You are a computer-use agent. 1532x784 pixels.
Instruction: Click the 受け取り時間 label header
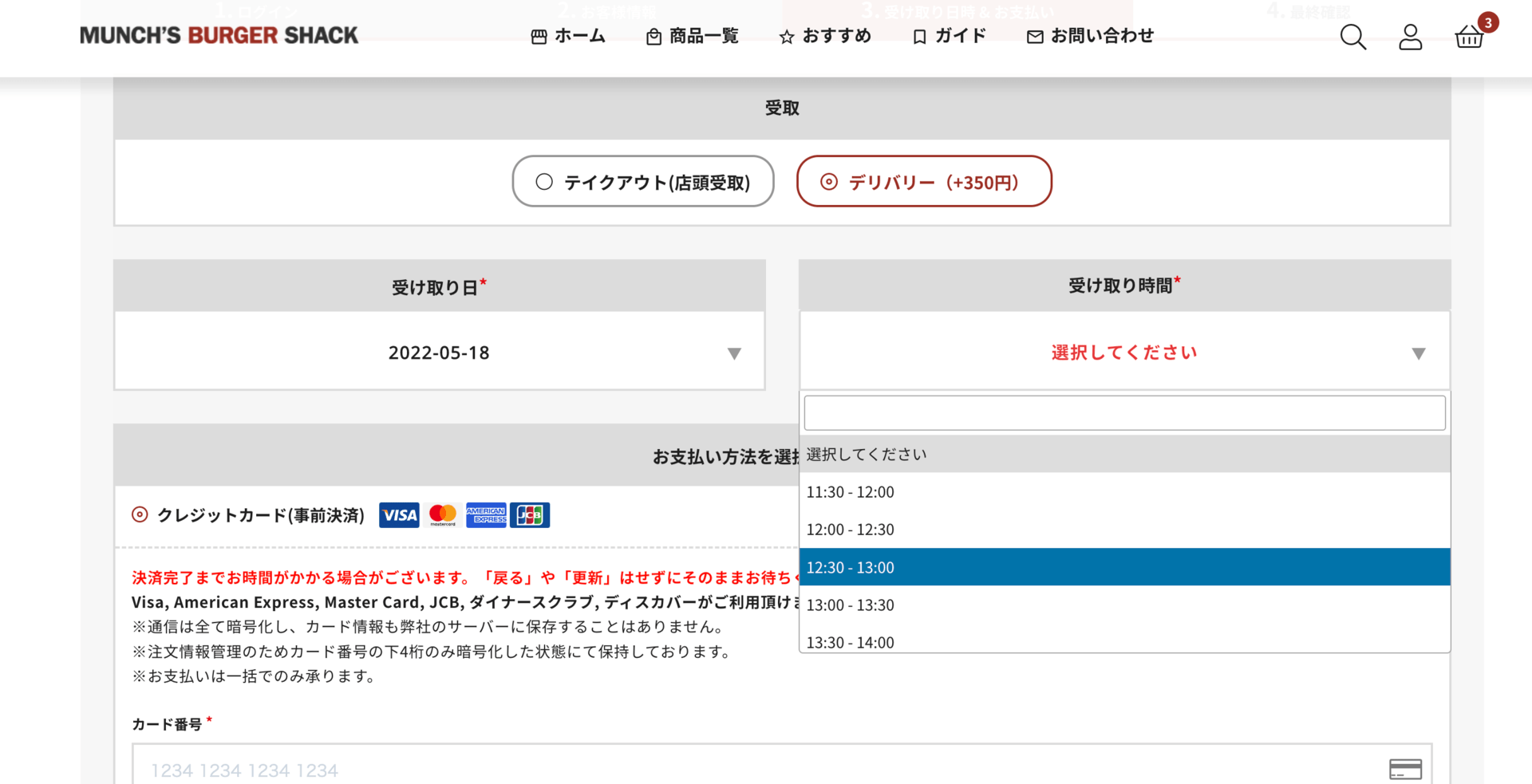(1124, 286)
